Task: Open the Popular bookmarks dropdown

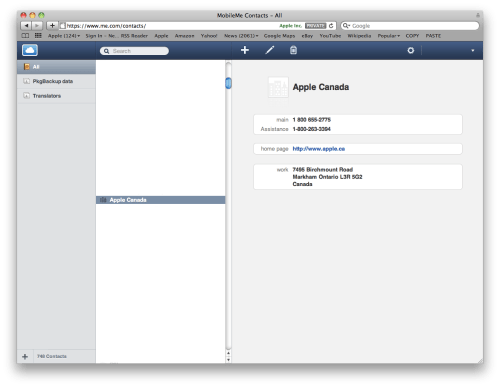Action: coord(389,36)
